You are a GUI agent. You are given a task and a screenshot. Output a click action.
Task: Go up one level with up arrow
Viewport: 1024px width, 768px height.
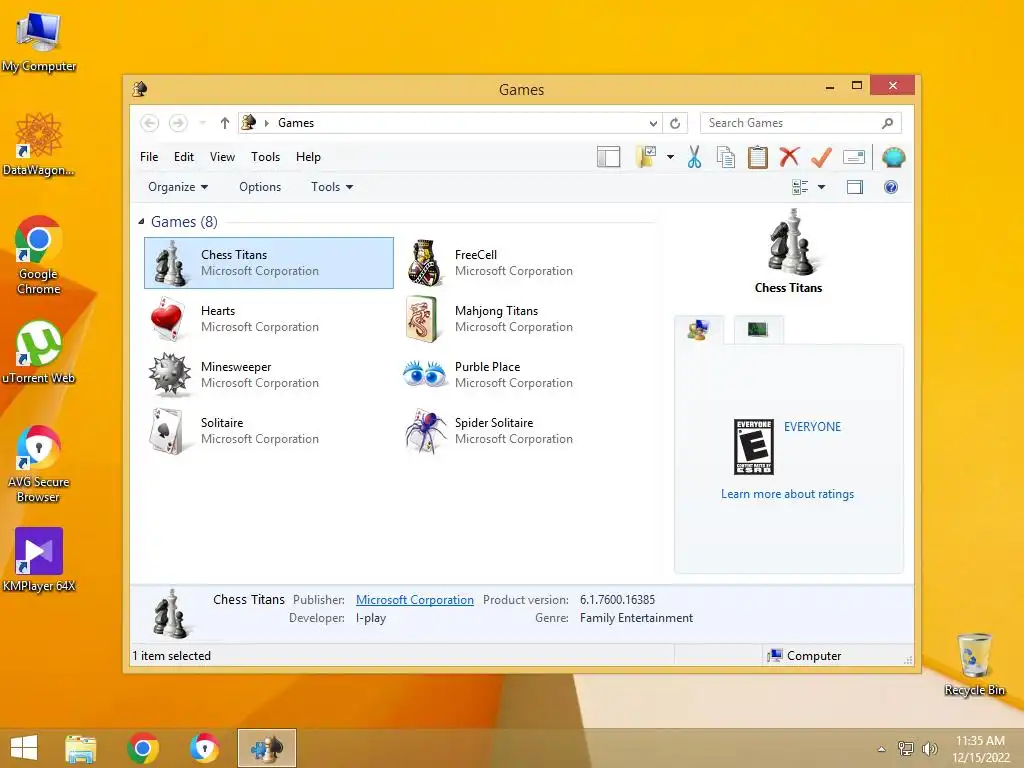[225, 123]
